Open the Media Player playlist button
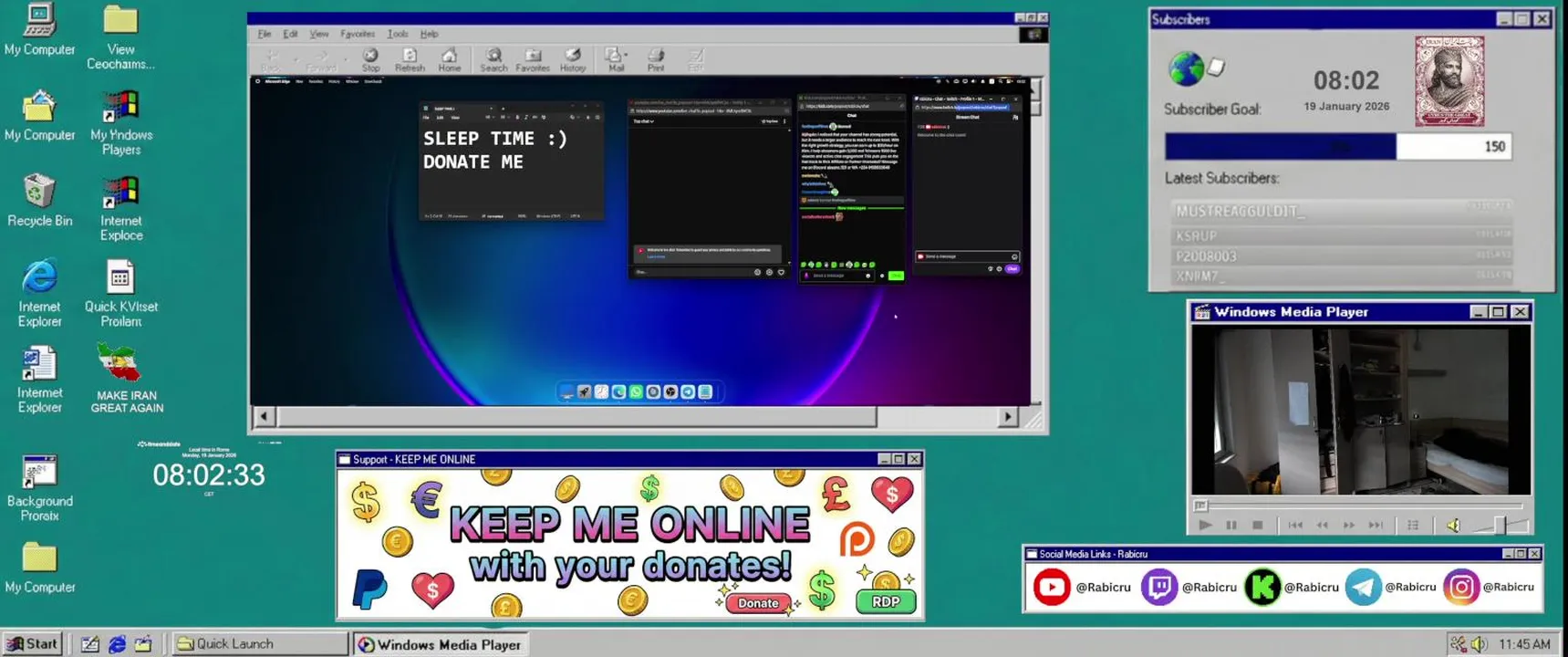This screenshot has width=1568, height=657. (1413, 525)
